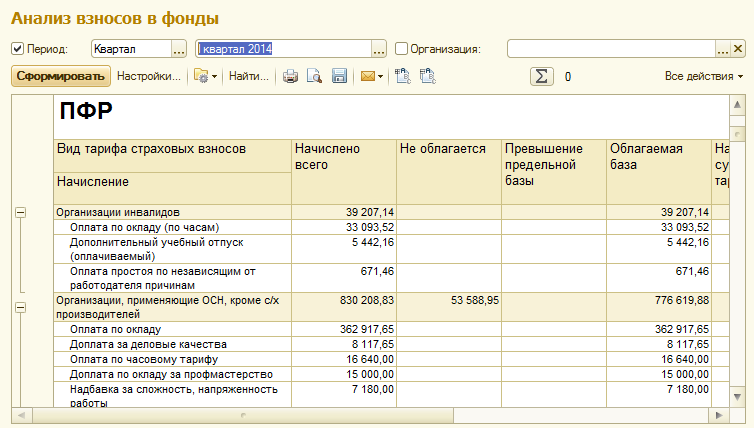The width and height of the screenshot is (754, 428).
Task: Click the print icon in toolbar
Action: pos(290,76)
